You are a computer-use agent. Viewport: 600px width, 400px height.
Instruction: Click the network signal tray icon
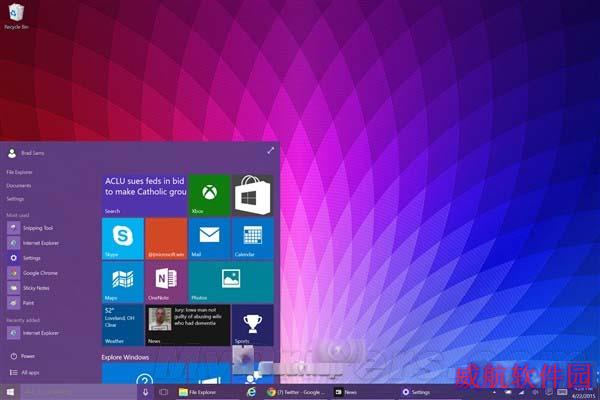click(x=521, y=392)
